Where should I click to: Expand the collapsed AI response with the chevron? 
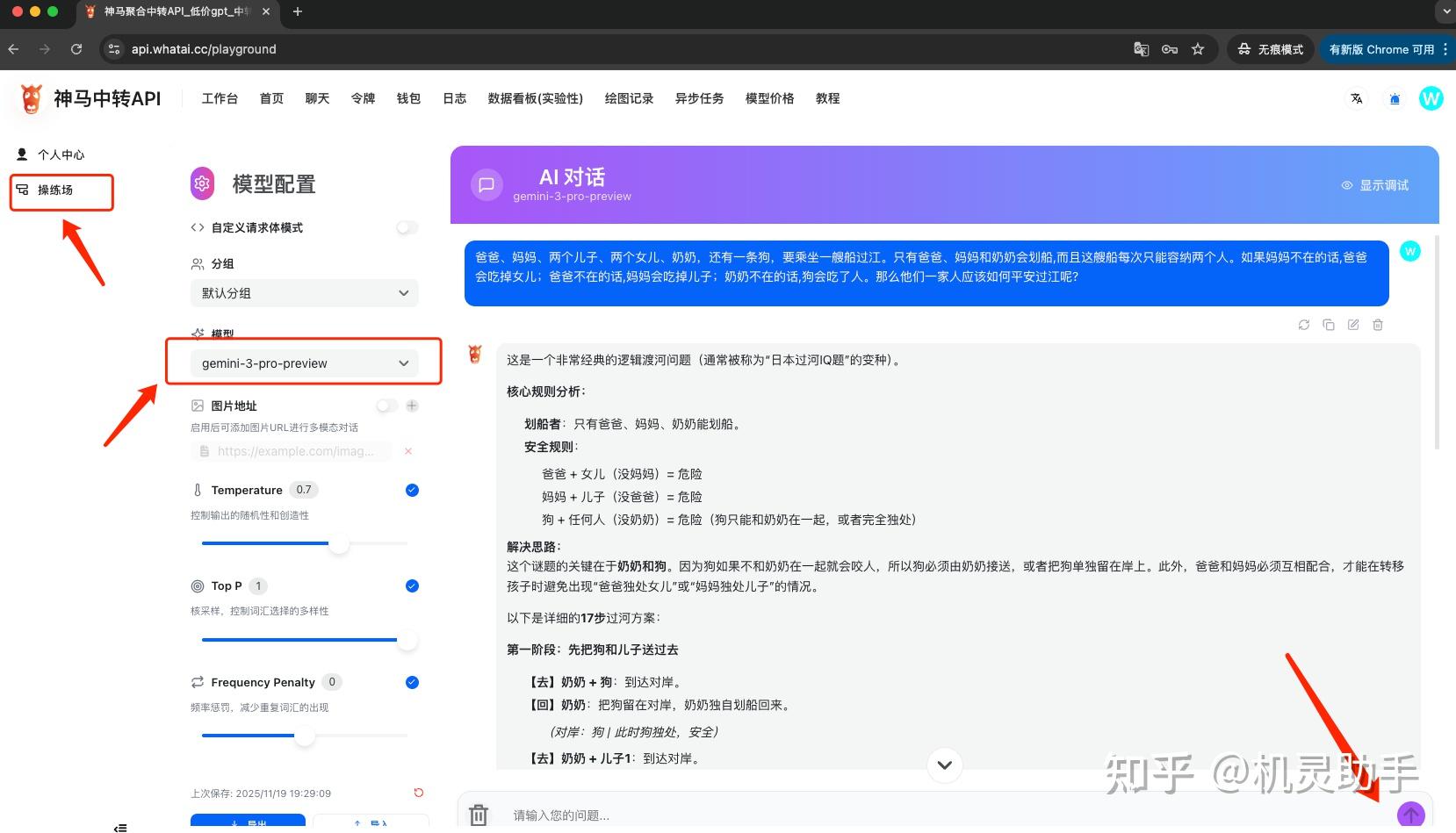(944, 765)
